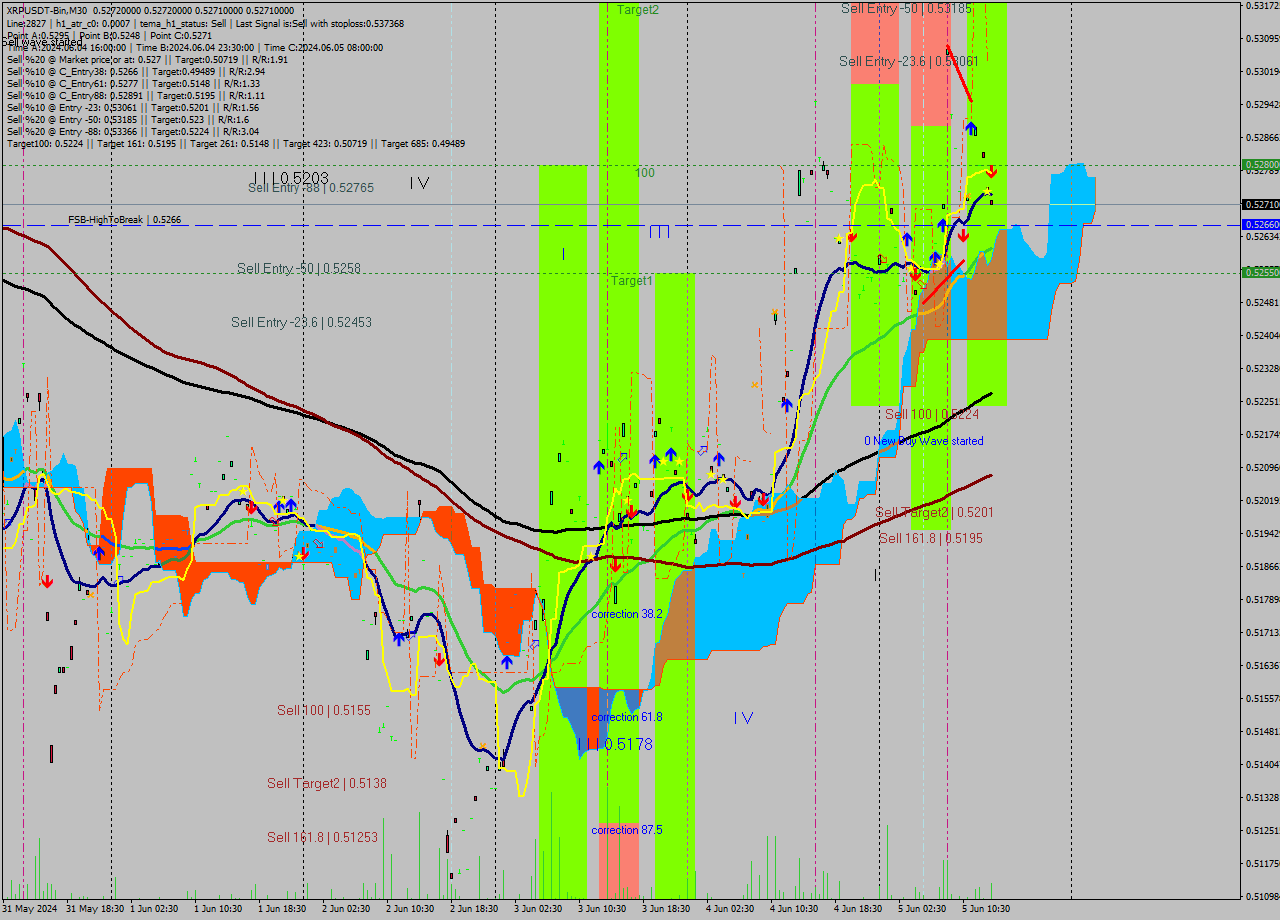
Task: Click the 'Sell %10 @ C_Entry61: 0.5277' row
Action: pyautogui.click(x=134, y=83)
